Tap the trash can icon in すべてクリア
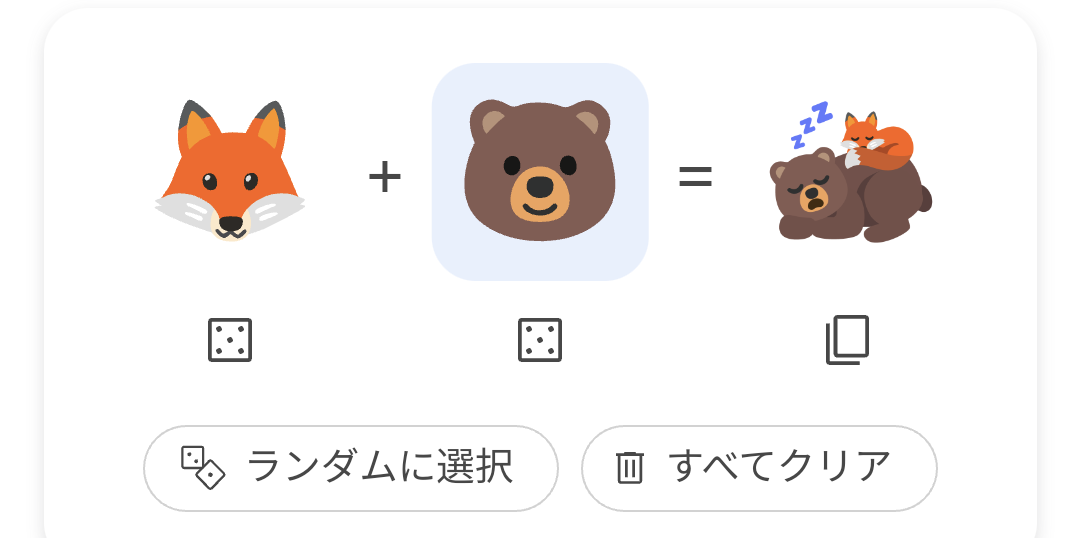Viewport: 1080px width, 538px height. (x=630, y=468)
